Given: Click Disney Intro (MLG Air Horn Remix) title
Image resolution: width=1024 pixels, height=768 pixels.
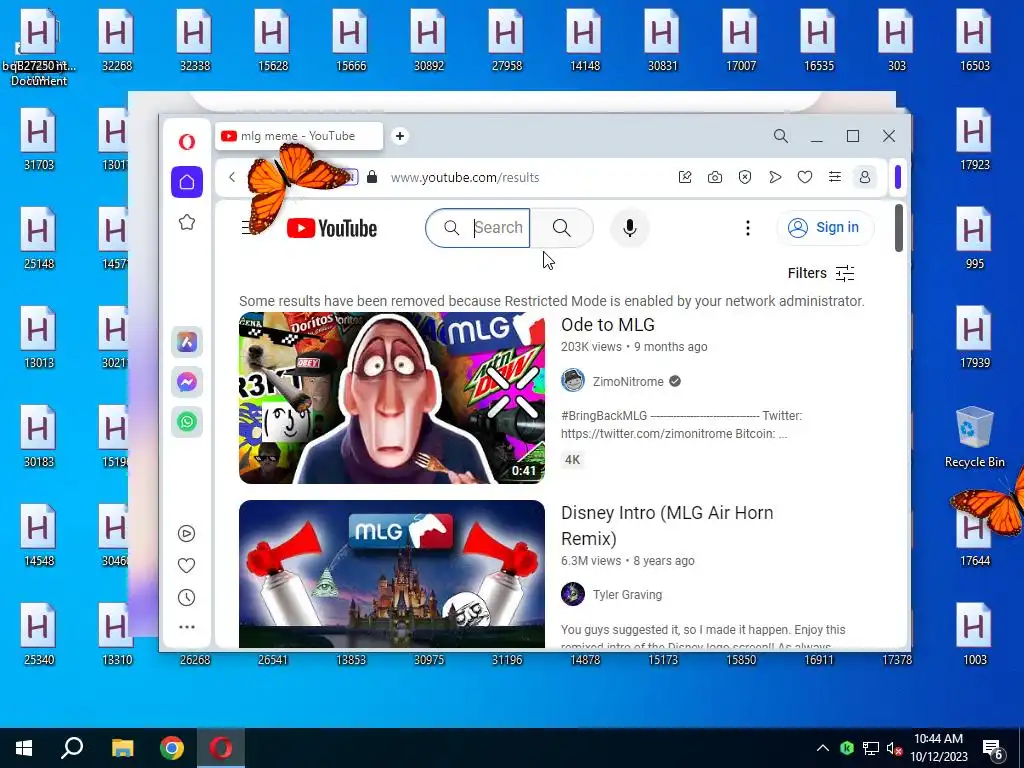Looking at the screenshot, I should coord(667,526).
